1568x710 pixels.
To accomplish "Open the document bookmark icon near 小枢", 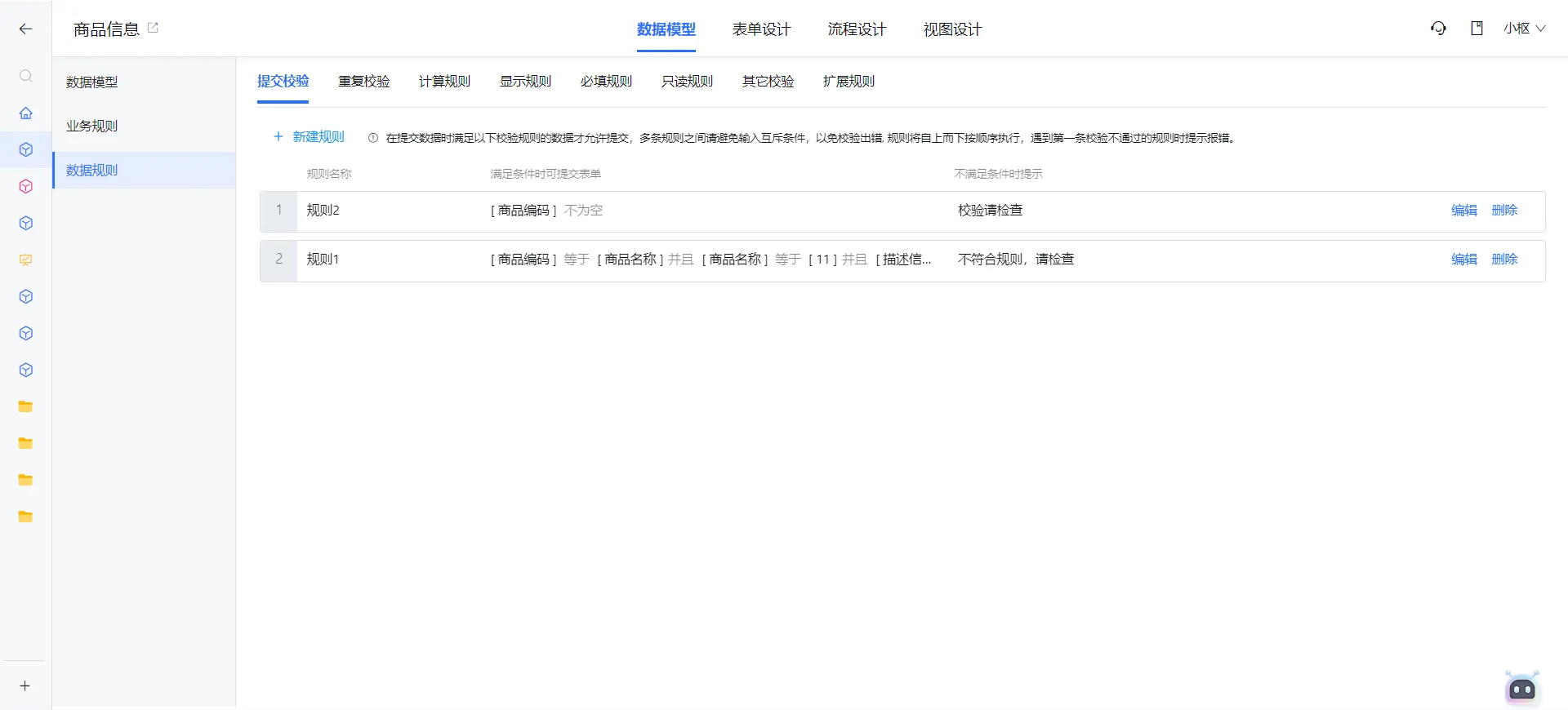I will (1477, 29).
